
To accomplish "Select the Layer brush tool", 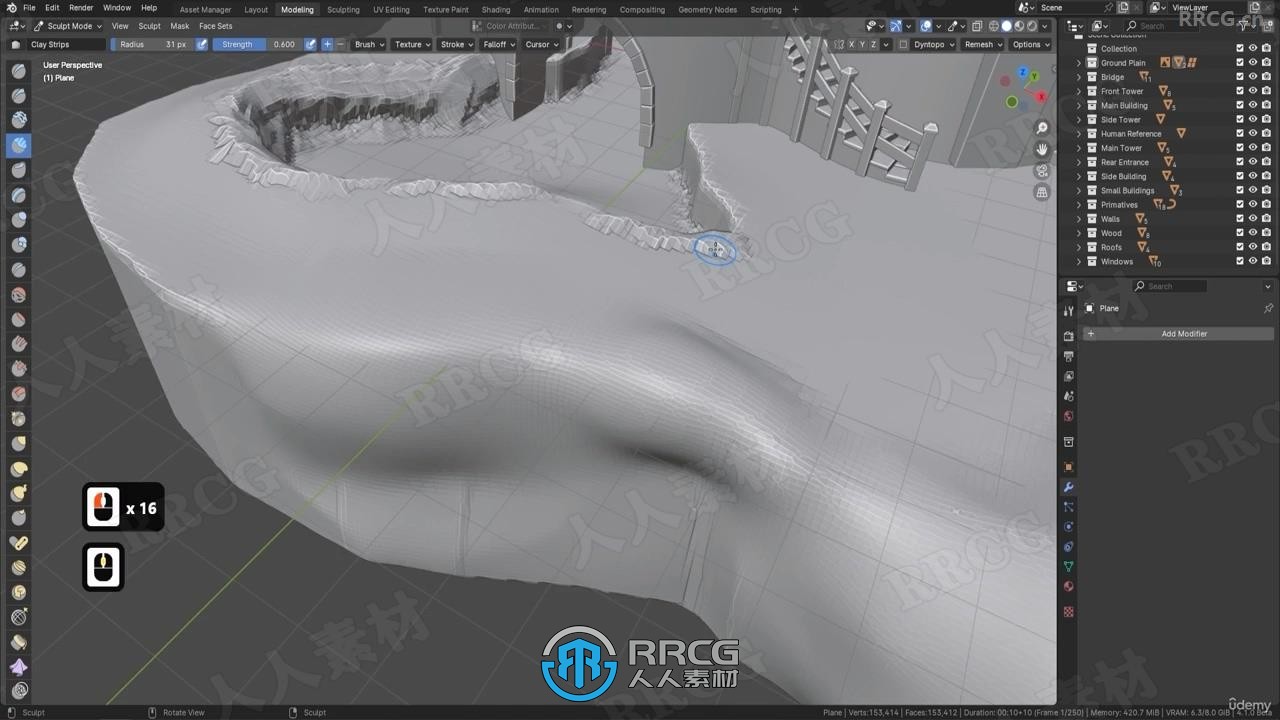I will point(19,195).
